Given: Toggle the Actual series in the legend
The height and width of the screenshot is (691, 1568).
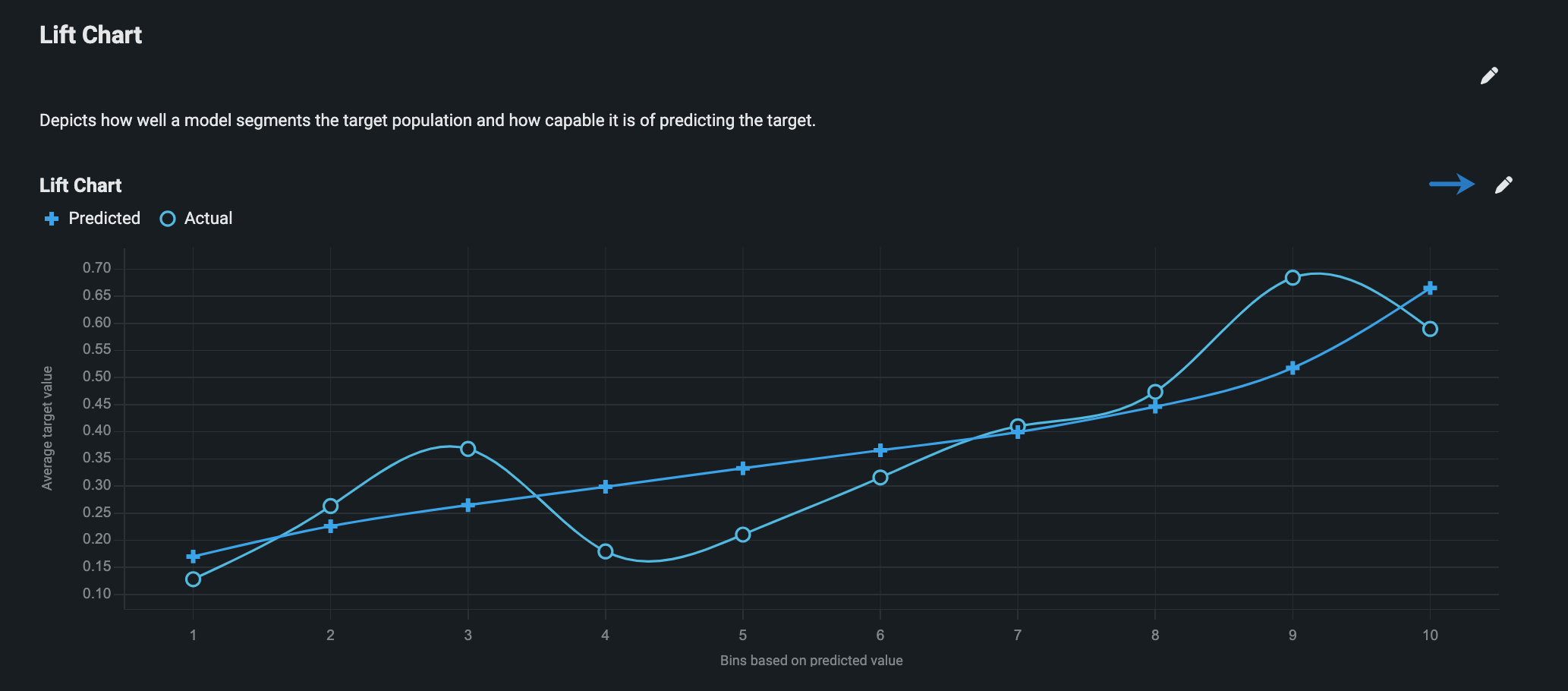Looking at the screenshot, I should [x=197, y=219].
